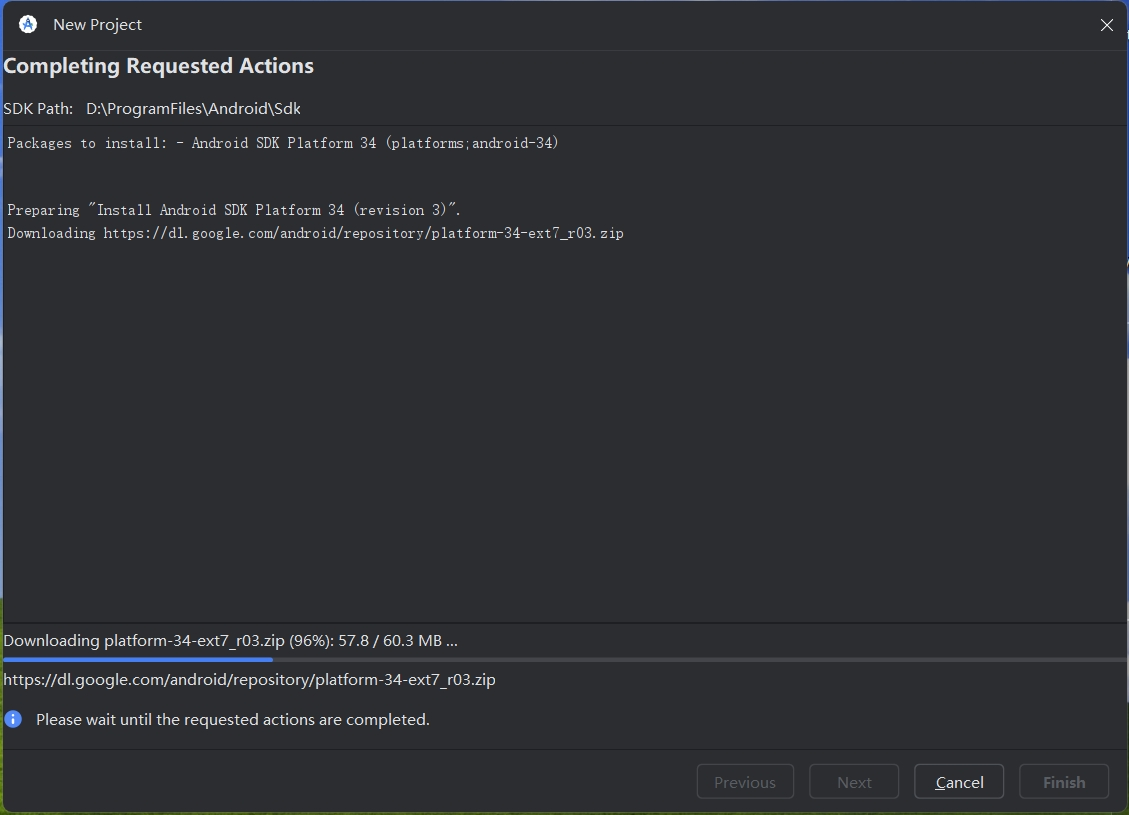Click the disabled Next button

pyautogui.click(x=854, y=782)
